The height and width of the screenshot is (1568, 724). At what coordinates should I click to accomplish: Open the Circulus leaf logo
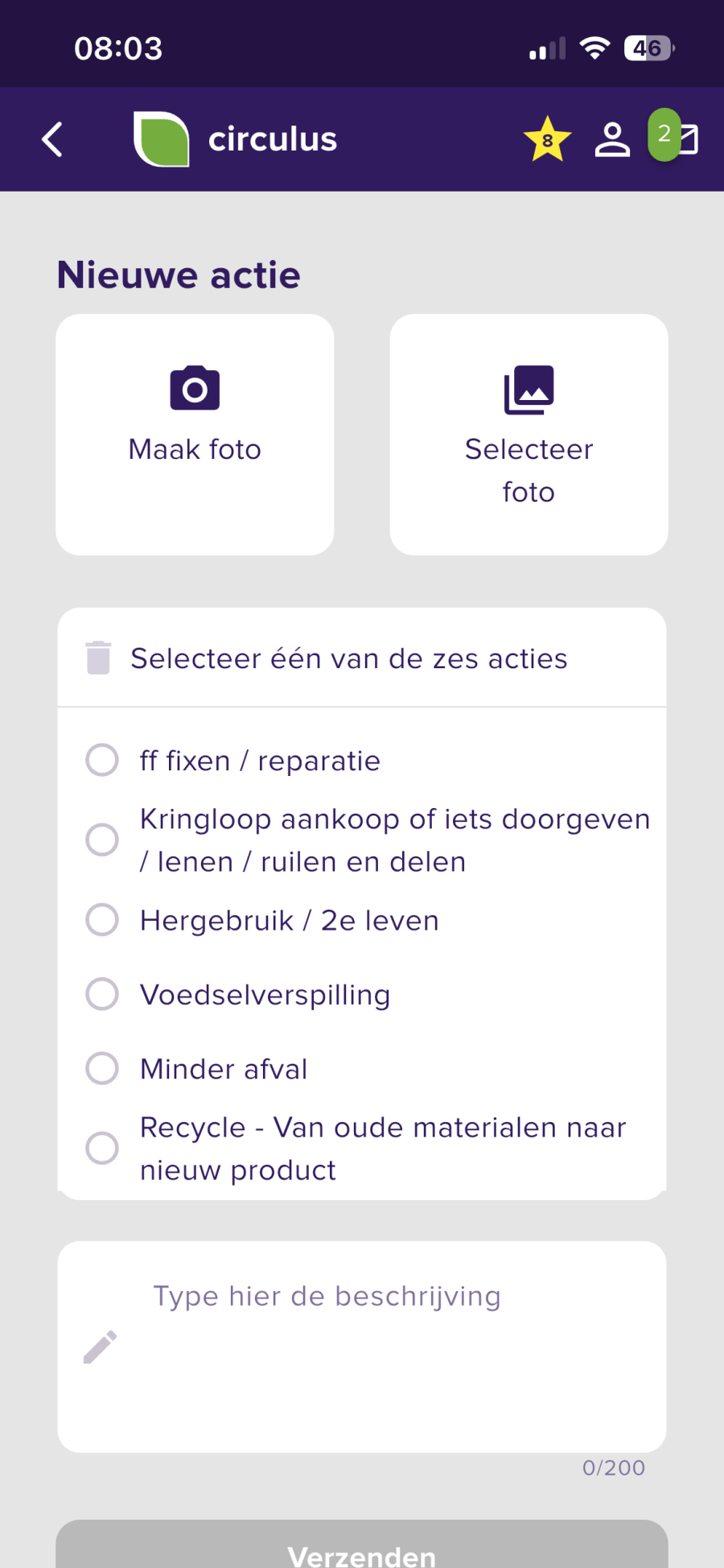pyautogui.click(x=162, y=139)
